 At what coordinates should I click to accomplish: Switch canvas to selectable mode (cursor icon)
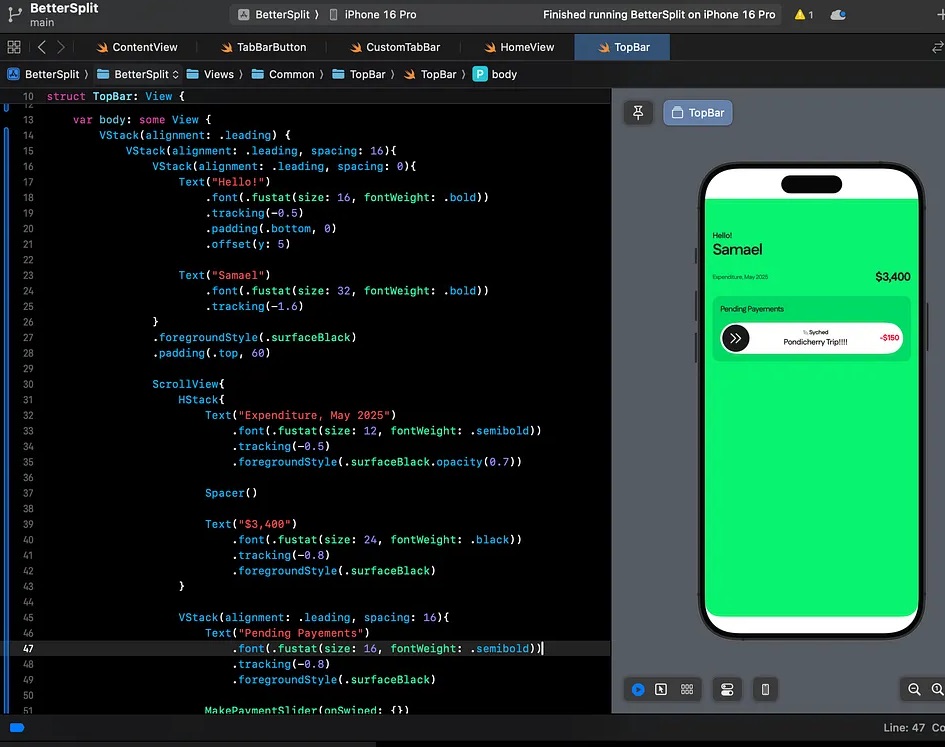(x=661, y=689)
